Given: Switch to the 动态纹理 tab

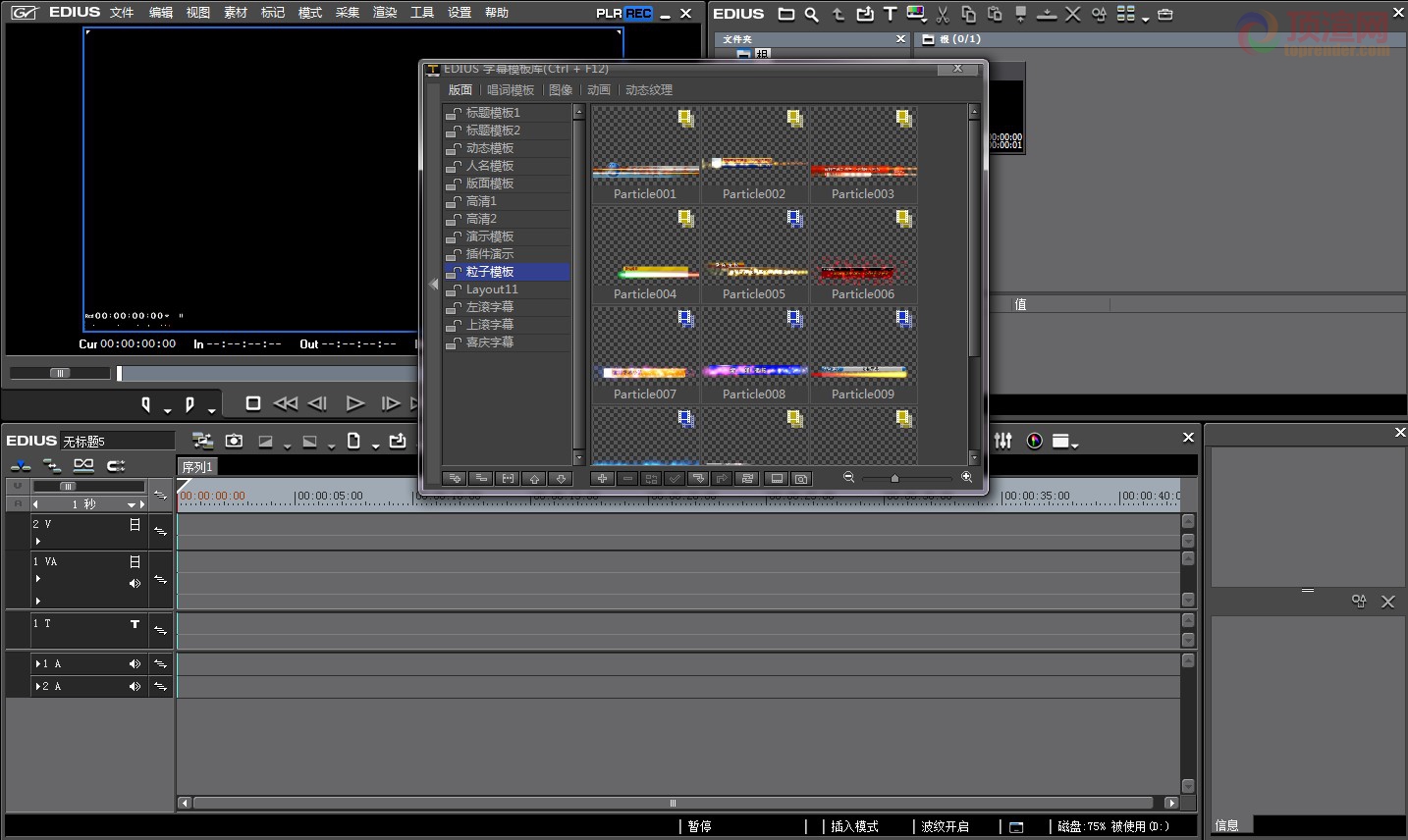Looking at the screenshot, I should pos(649,90).
